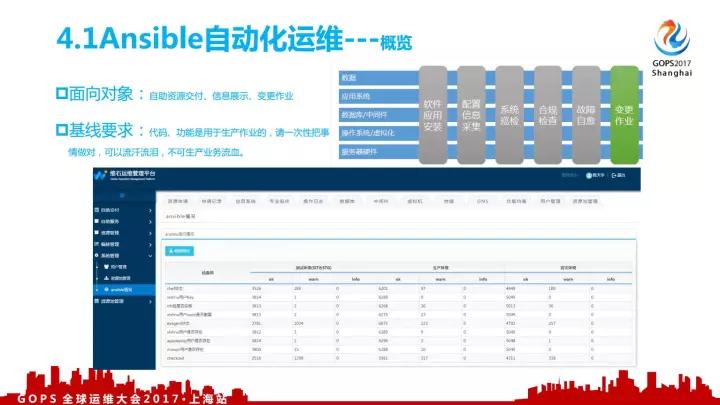Switch to the 负载均衡 tab
The height and width of the screenshot is (405, 720).
click(x=516, y=201)
